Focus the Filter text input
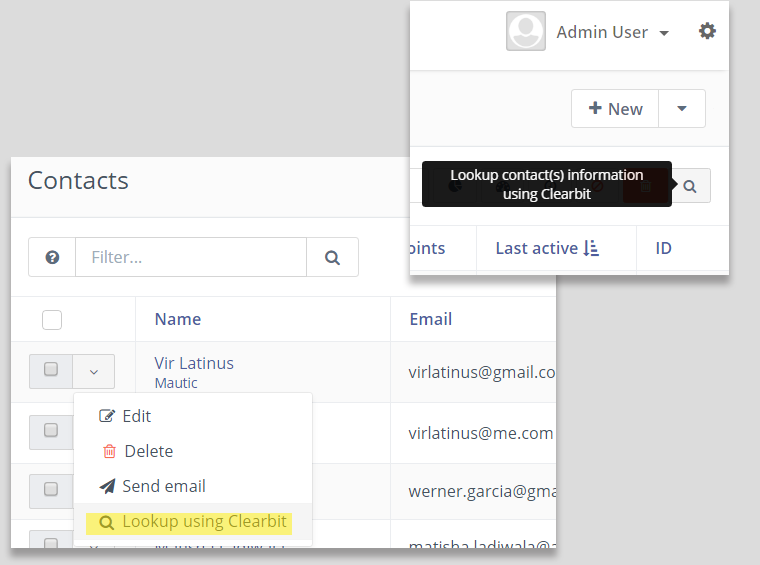Screen dimensions: 760x565 point(190,257)
